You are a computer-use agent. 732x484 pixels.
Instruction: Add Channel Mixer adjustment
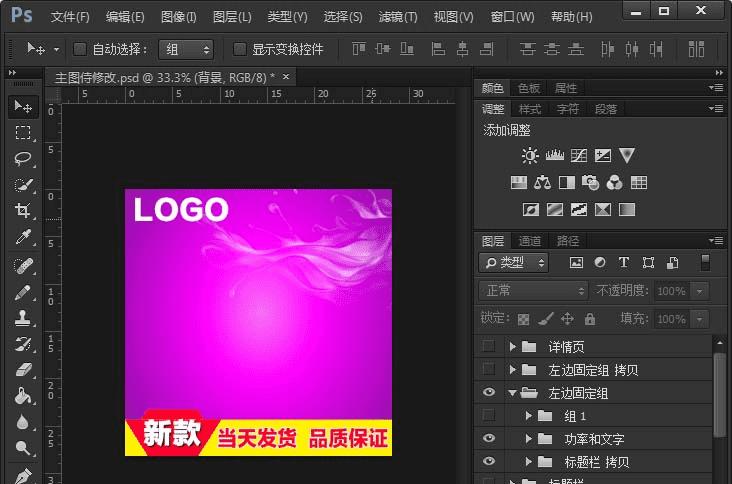pyautogui.click(x=614, y=182)
